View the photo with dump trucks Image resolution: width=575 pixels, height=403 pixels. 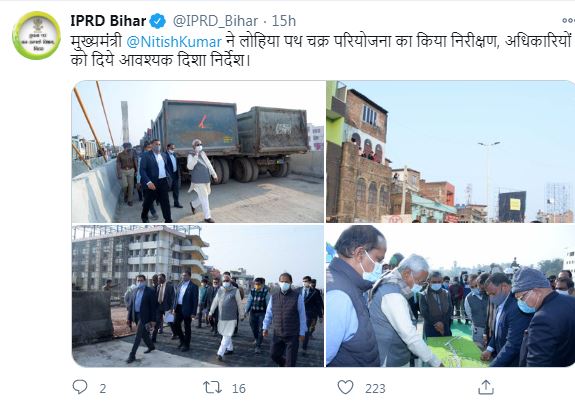(198, 151)
